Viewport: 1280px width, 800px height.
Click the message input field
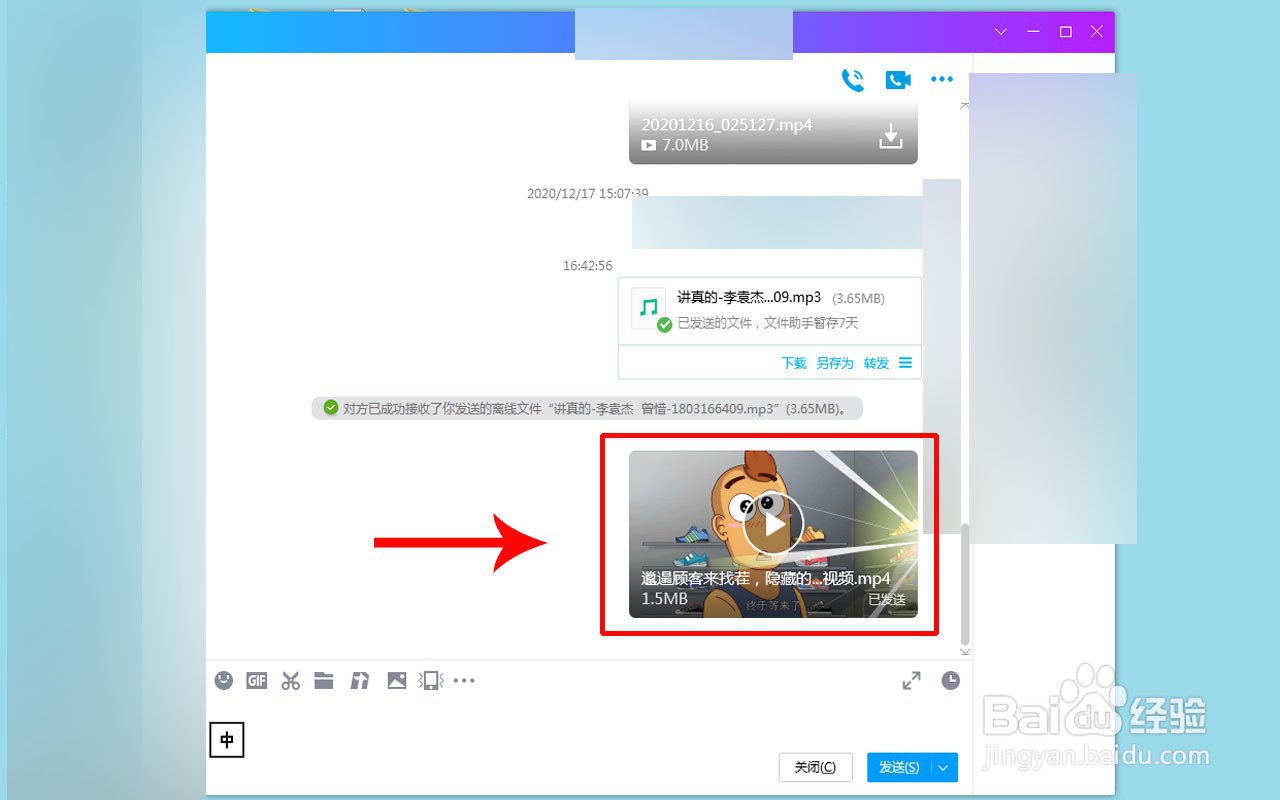coord(590,725)
